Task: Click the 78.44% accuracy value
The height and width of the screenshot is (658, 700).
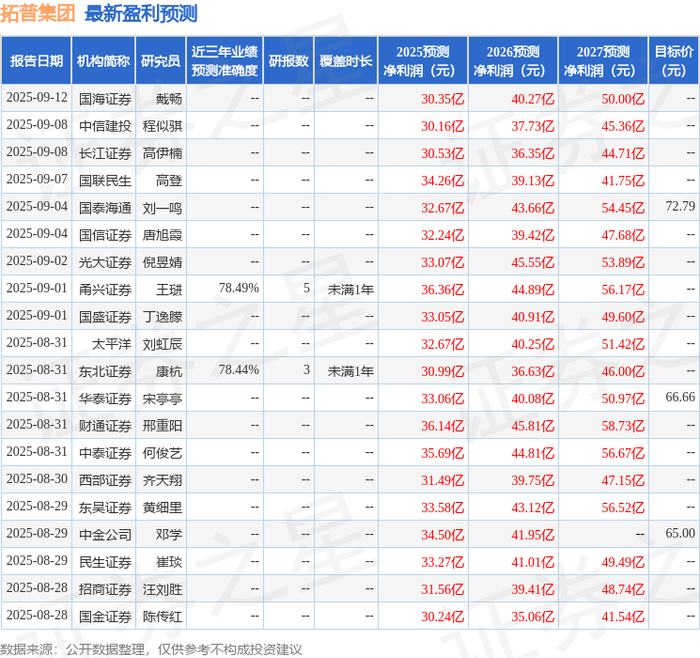Action: pos(239,370)
